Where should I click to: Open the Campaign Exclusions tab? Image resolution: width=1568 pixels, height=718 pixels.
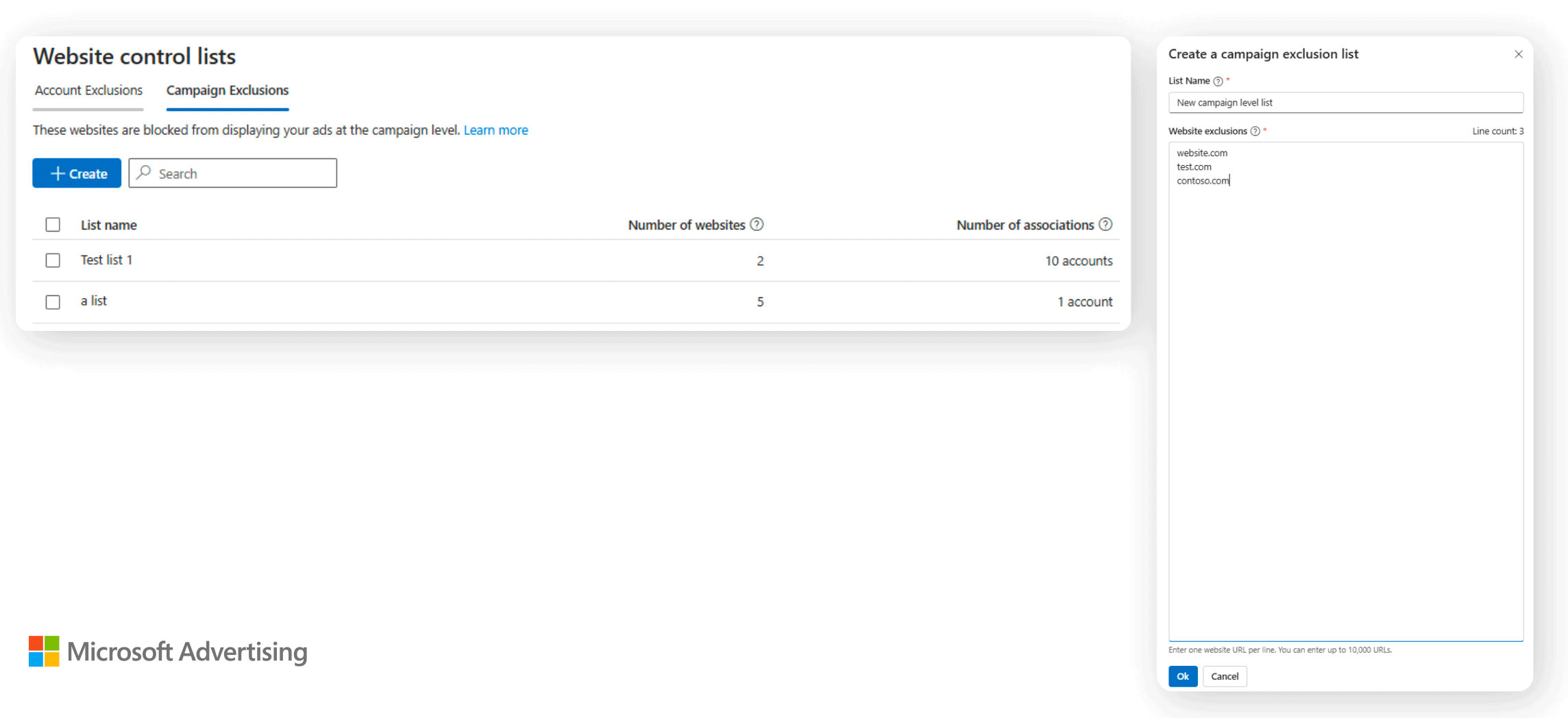(227, 90)
